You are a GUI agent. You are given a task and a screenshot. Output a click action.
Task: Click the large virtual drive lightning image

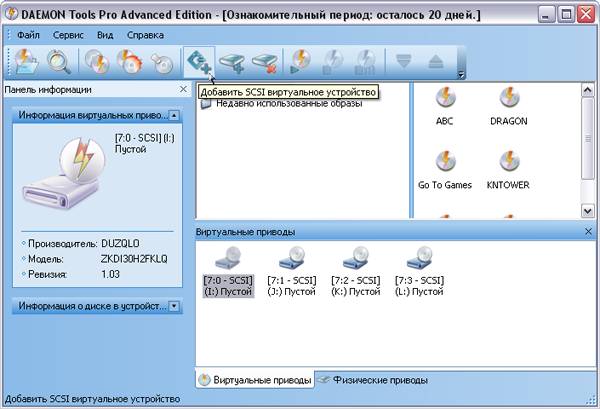pos(64,174)
